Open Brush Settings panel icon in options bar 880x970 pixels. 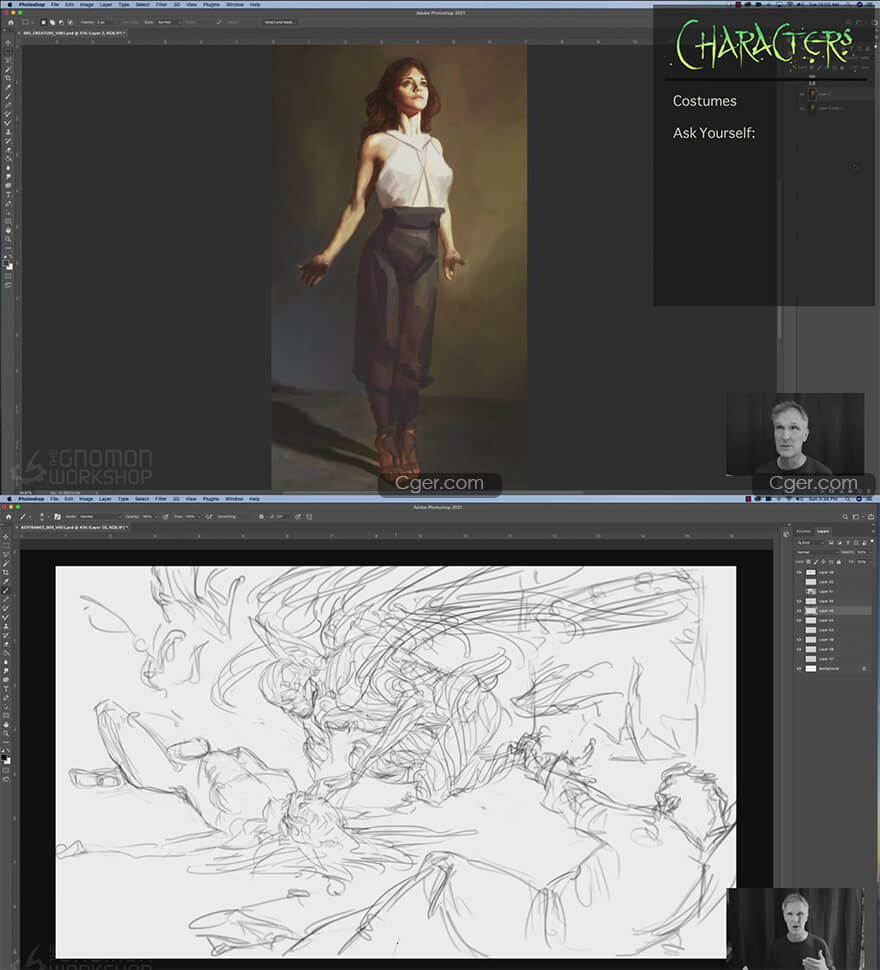(58, 517)
